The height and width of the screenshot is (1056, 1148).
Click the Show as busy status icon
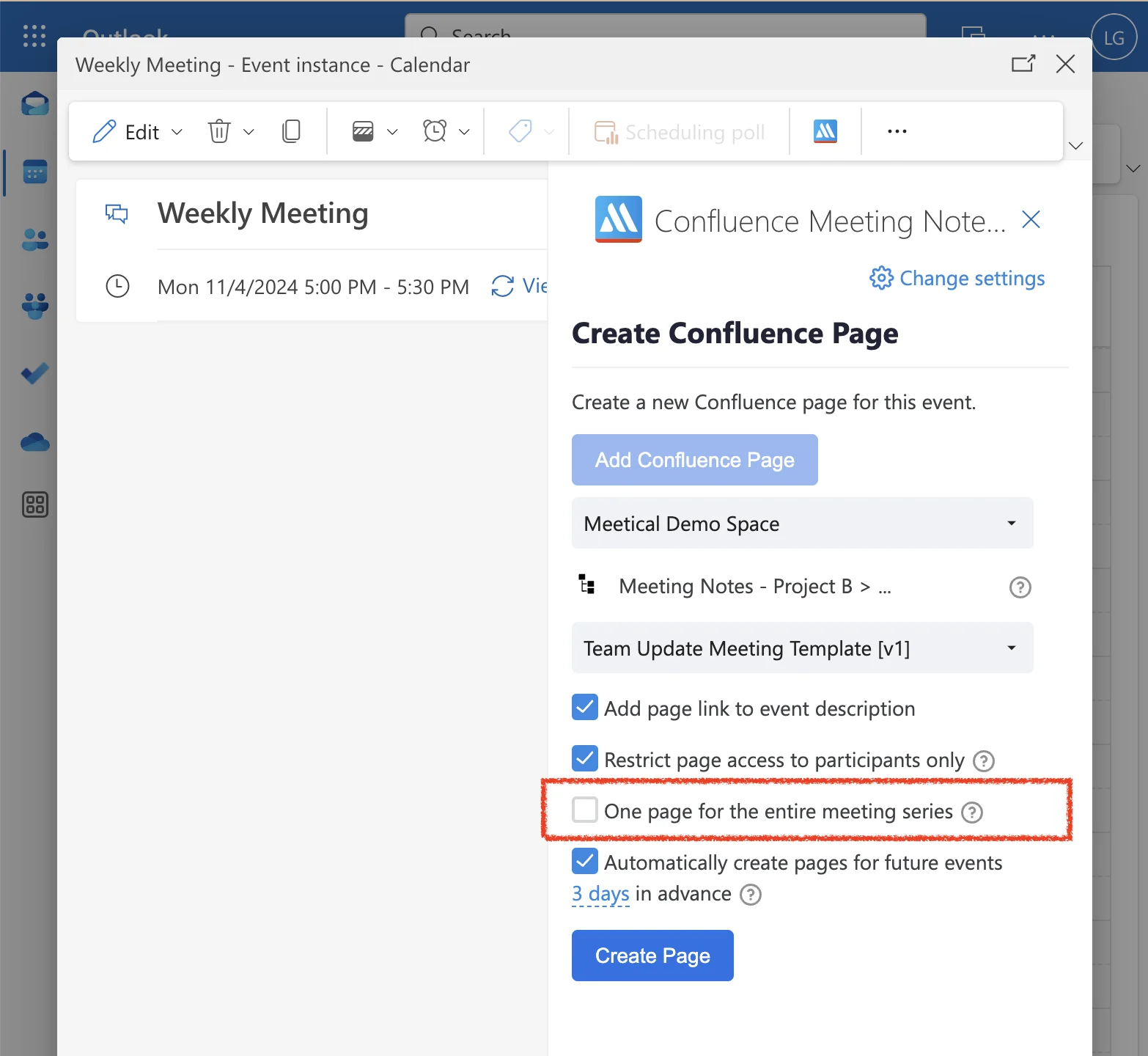[x=363, y=131]
